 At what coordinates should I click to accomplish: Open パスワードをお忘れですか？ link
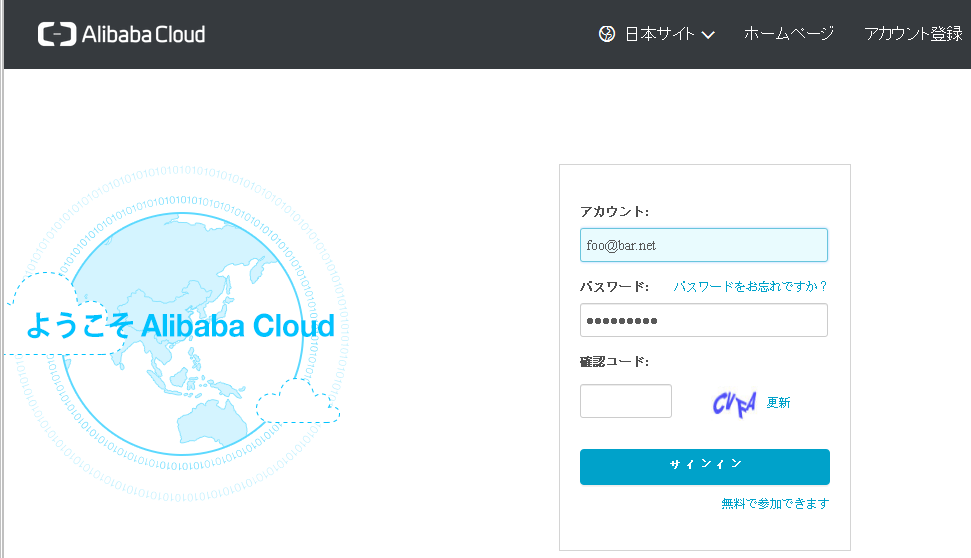[x=750, y=287]
